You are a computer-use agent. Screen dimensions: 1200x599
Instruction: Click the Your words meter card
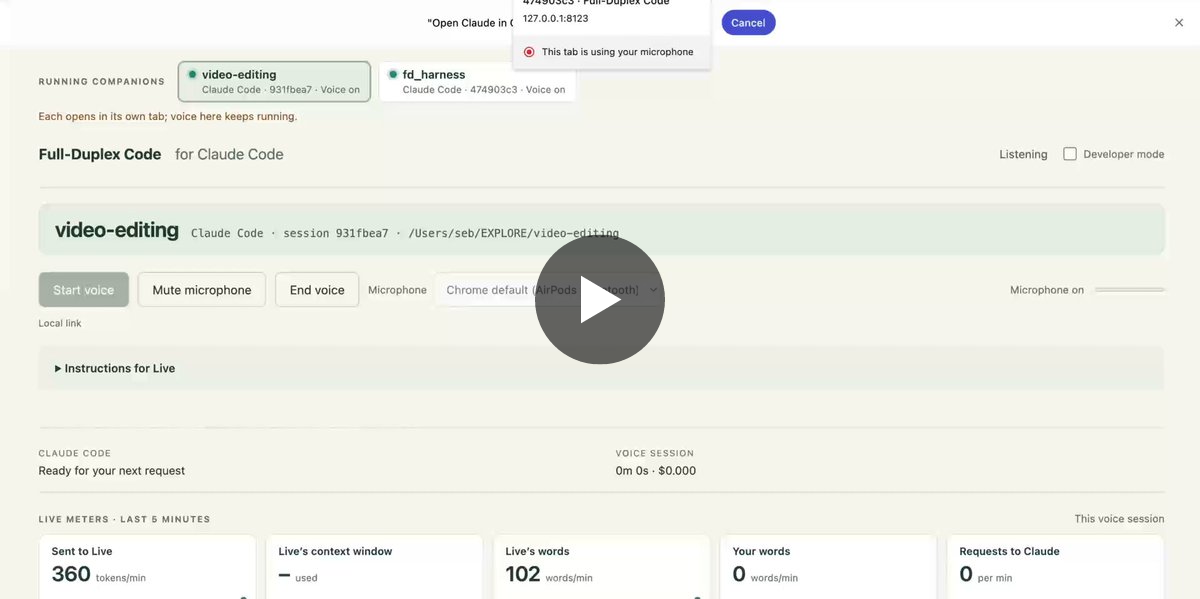tap(828, 567)
